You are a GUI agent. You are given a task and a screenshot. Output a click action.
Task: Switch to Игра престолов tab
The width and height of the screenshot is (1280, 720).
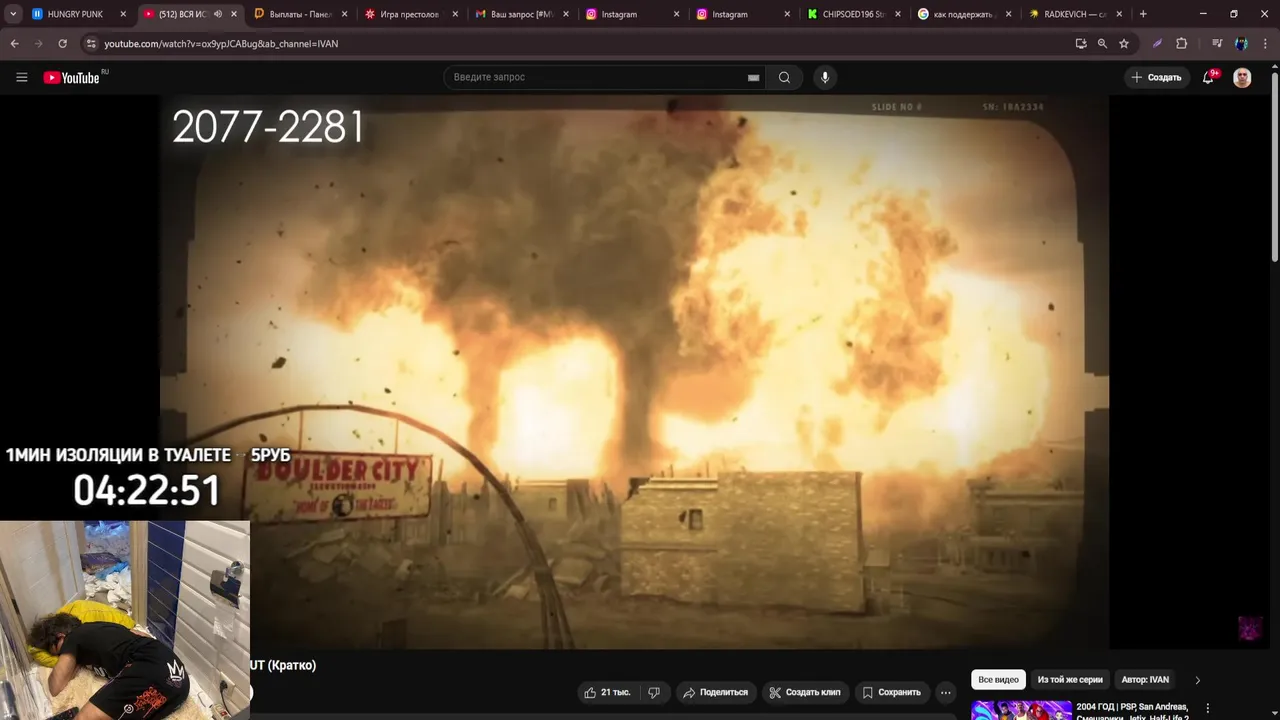(410, 14)
